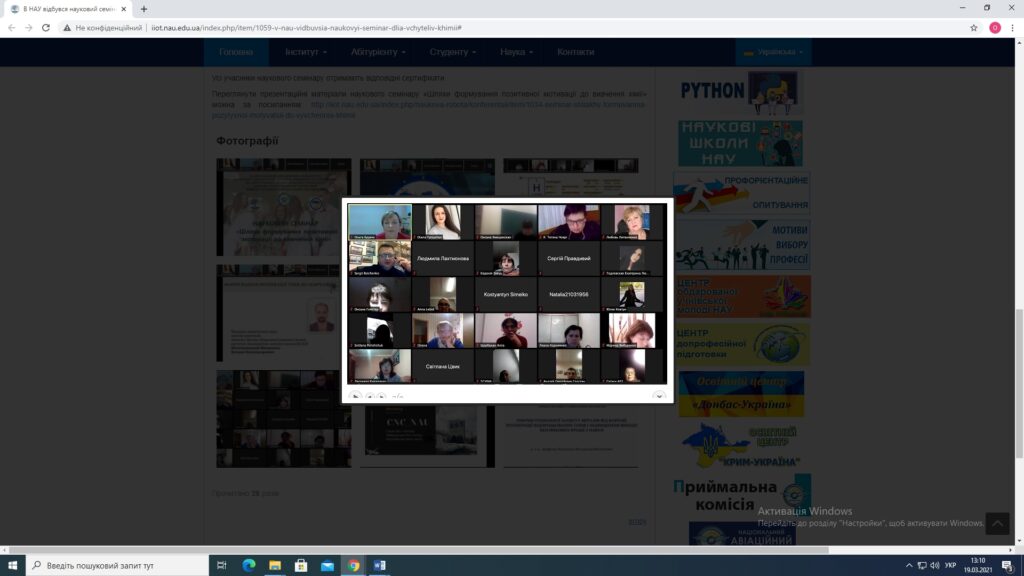Viewport: 1024px width, 576px height.
Task: Go to the previous lightbox photo
Action: click(x=370, y=396)
